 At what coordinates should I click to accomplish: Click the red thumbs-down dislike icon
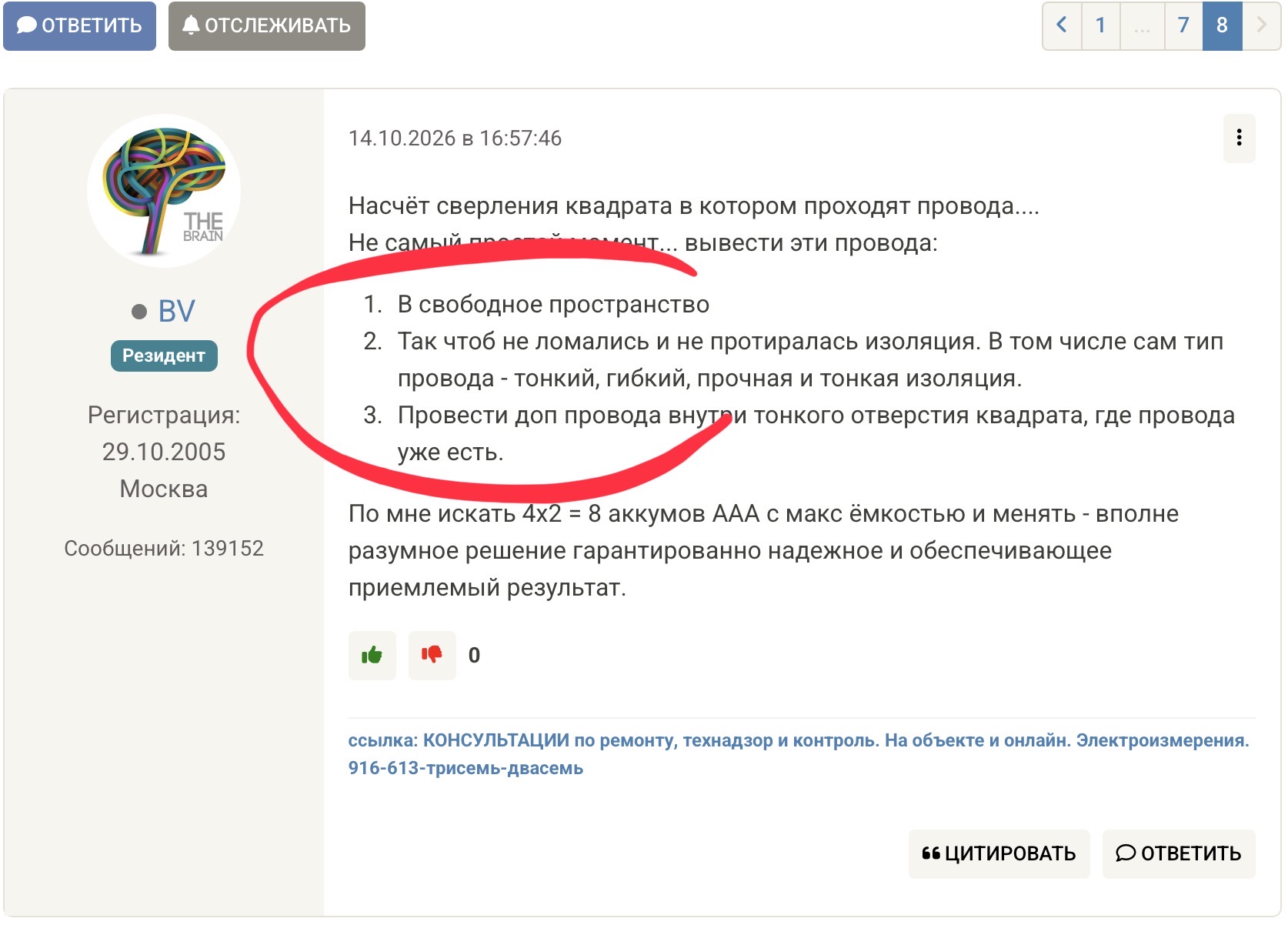(432, 655)
